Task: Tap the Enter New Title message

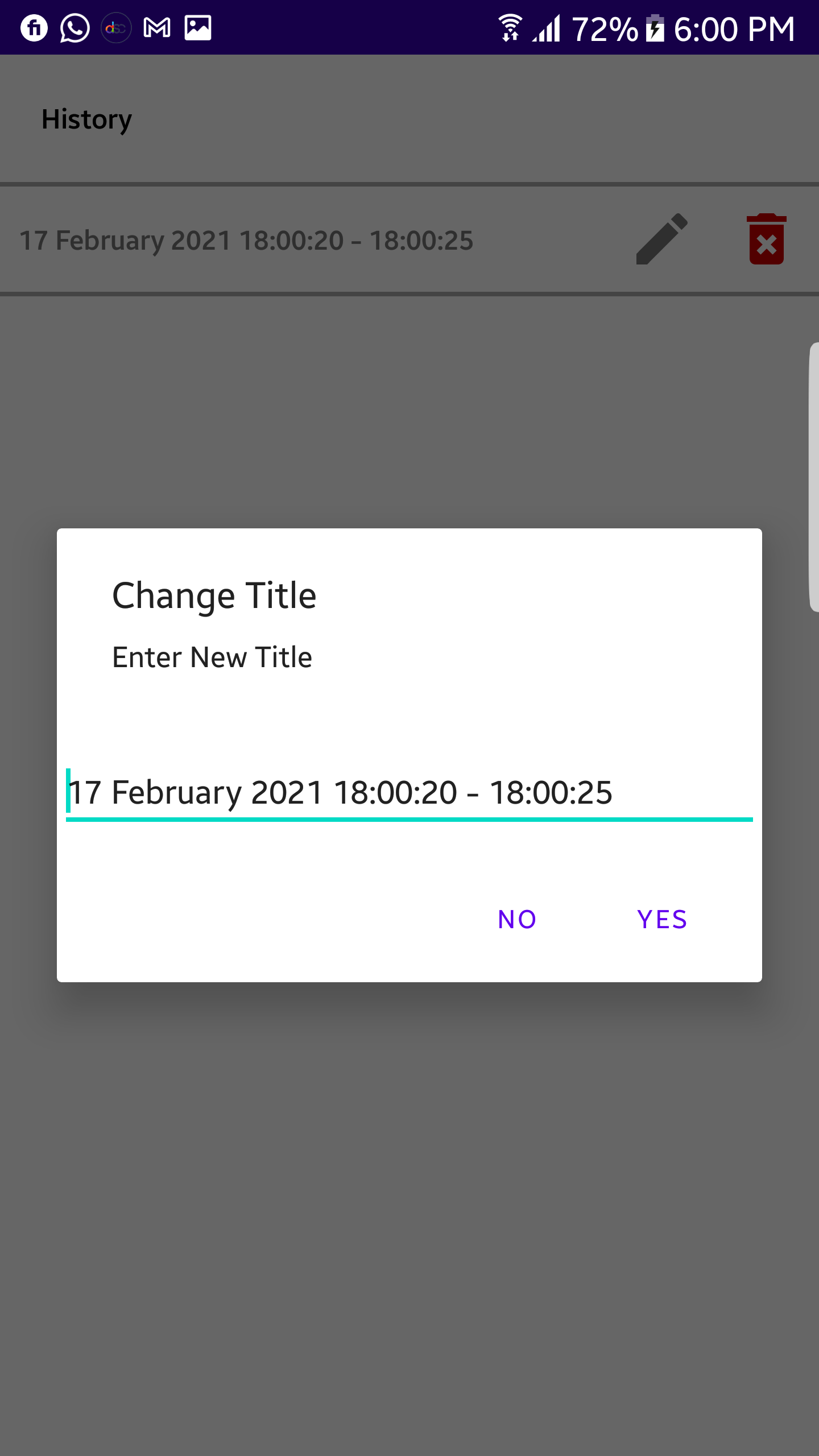Action: 212,657
